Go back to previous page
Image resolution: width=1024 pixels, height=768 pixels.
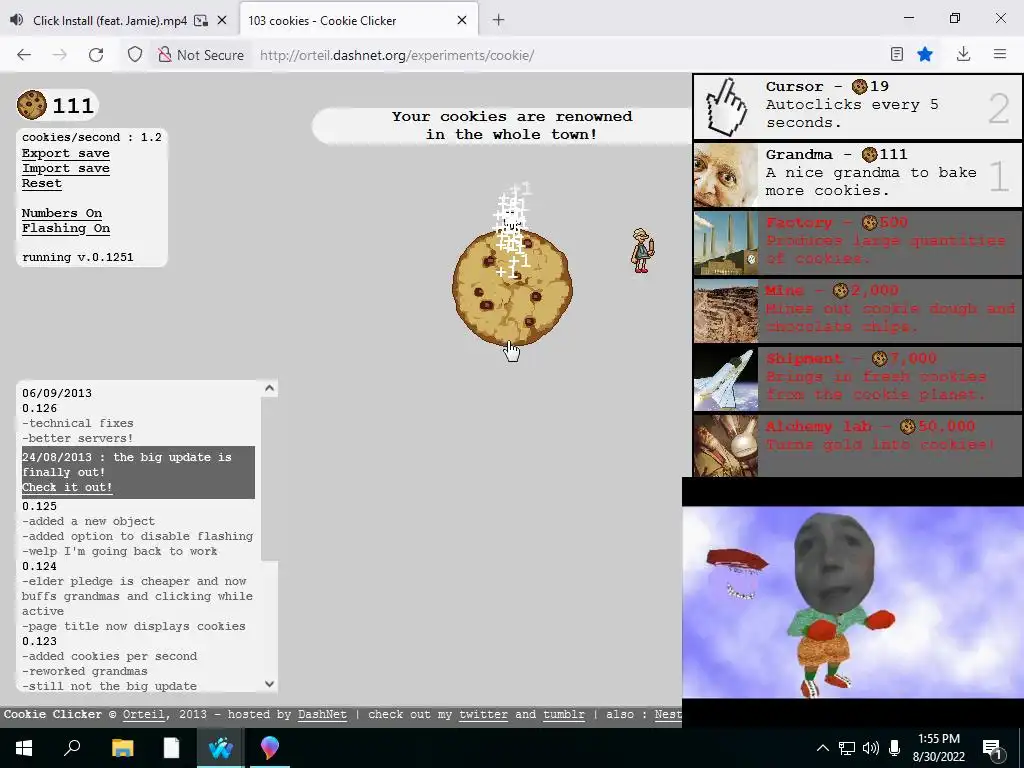pyautogui.click(x=24, y=55)
